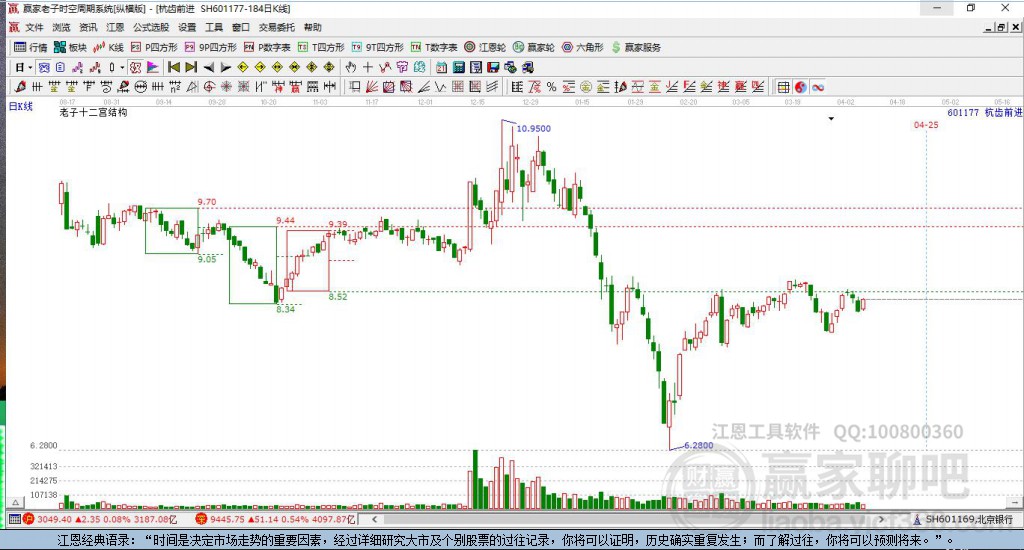Click the black left arrow icon
Screen dimensions: 1024x550
pyautogui.click(x=208, y=67)
